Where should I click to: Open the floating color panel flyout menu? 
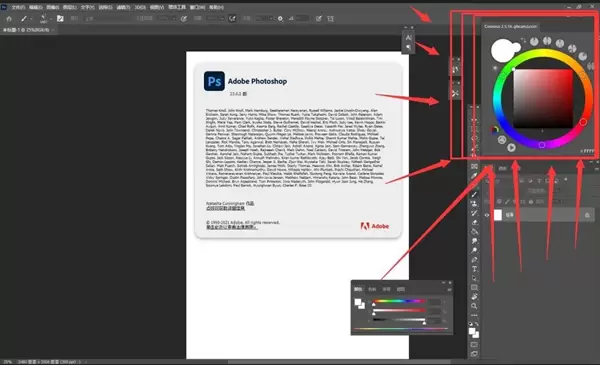[x=449, y=289]
